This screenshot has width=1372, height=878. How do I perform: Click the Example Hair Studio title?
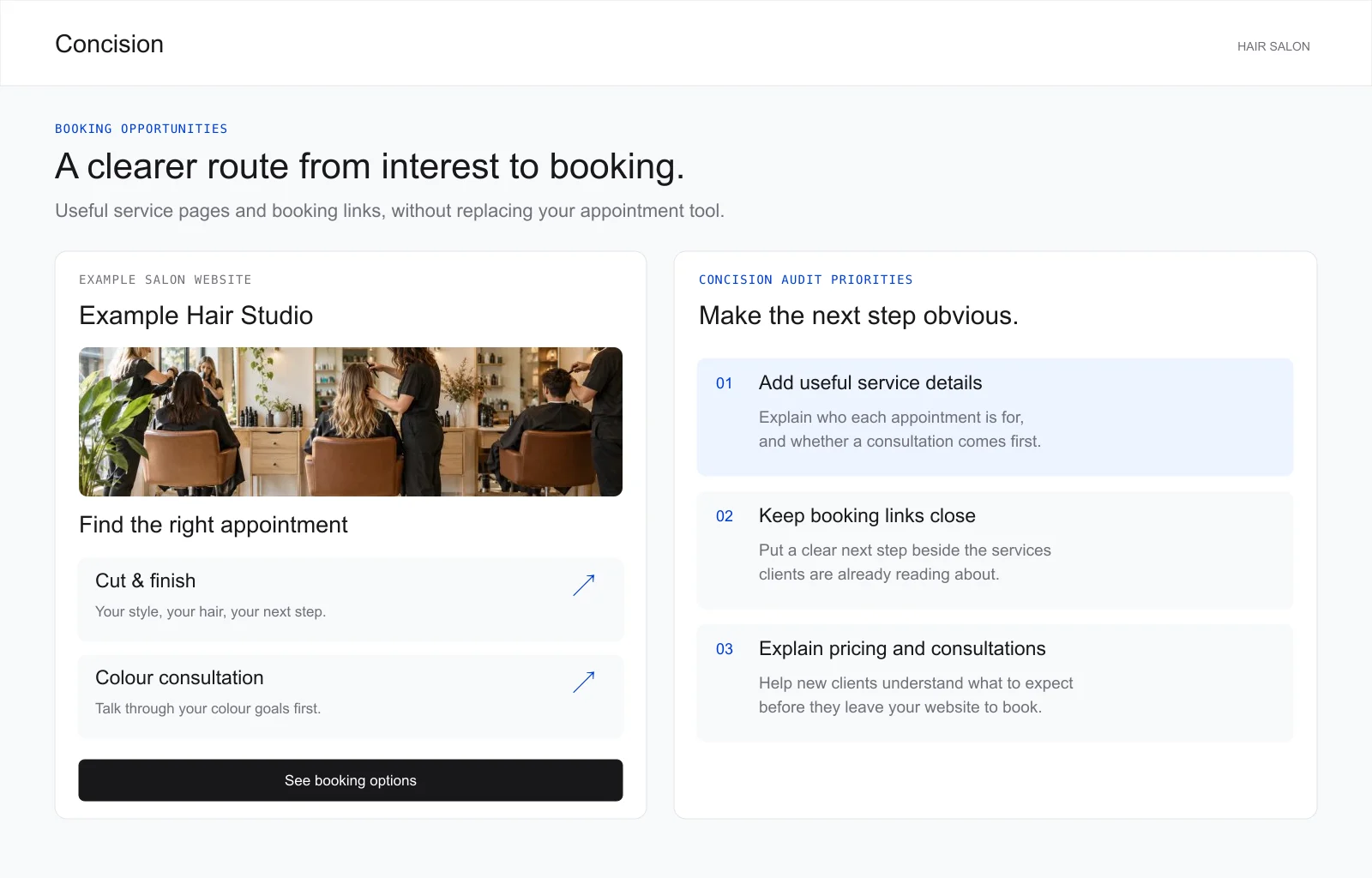(196, 316)
